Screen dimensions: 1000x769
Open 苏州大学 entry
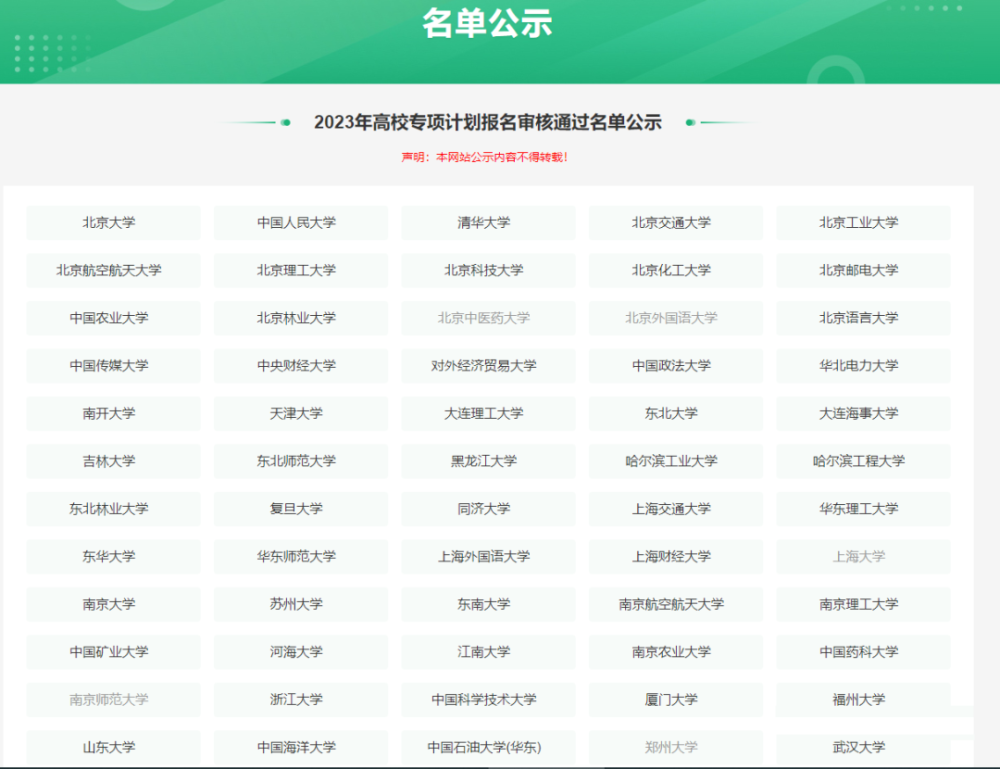301,604
